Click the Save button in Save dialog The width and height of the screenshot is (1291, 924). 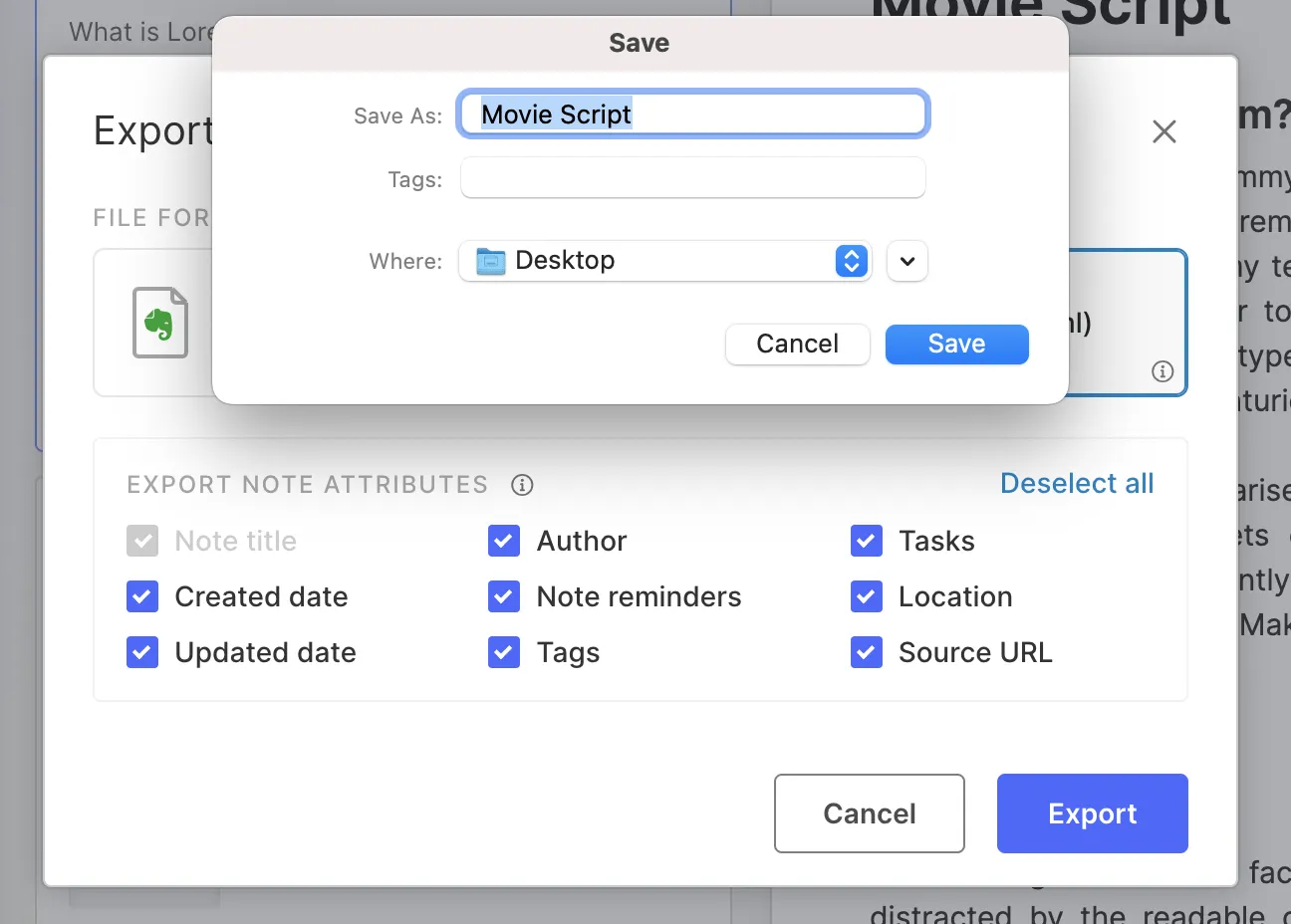tap(957, 344)
